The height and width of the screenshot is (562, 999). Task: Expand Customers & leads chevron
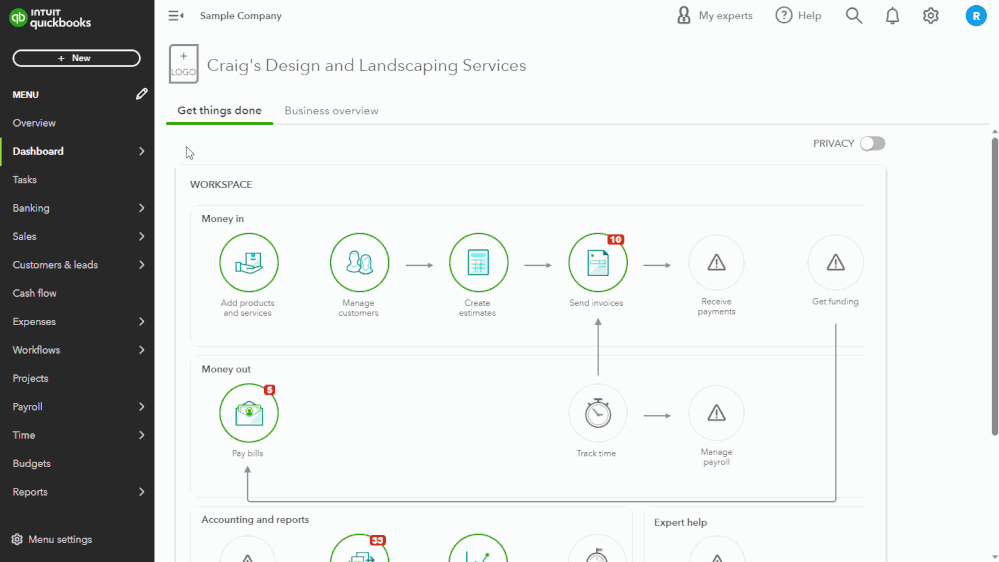(141, 264)
